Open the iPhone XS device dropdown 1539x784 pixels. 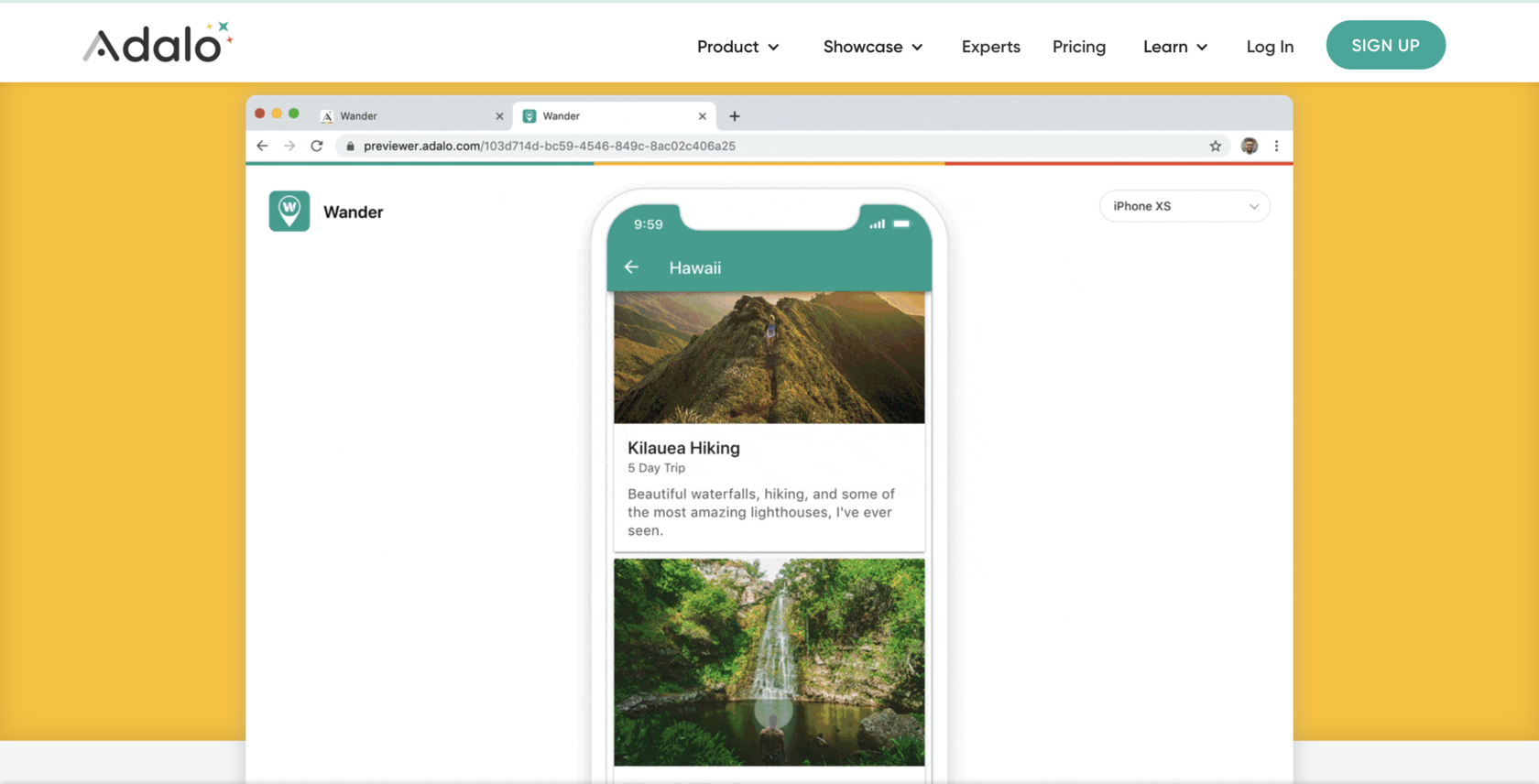tap(1184, 206)
